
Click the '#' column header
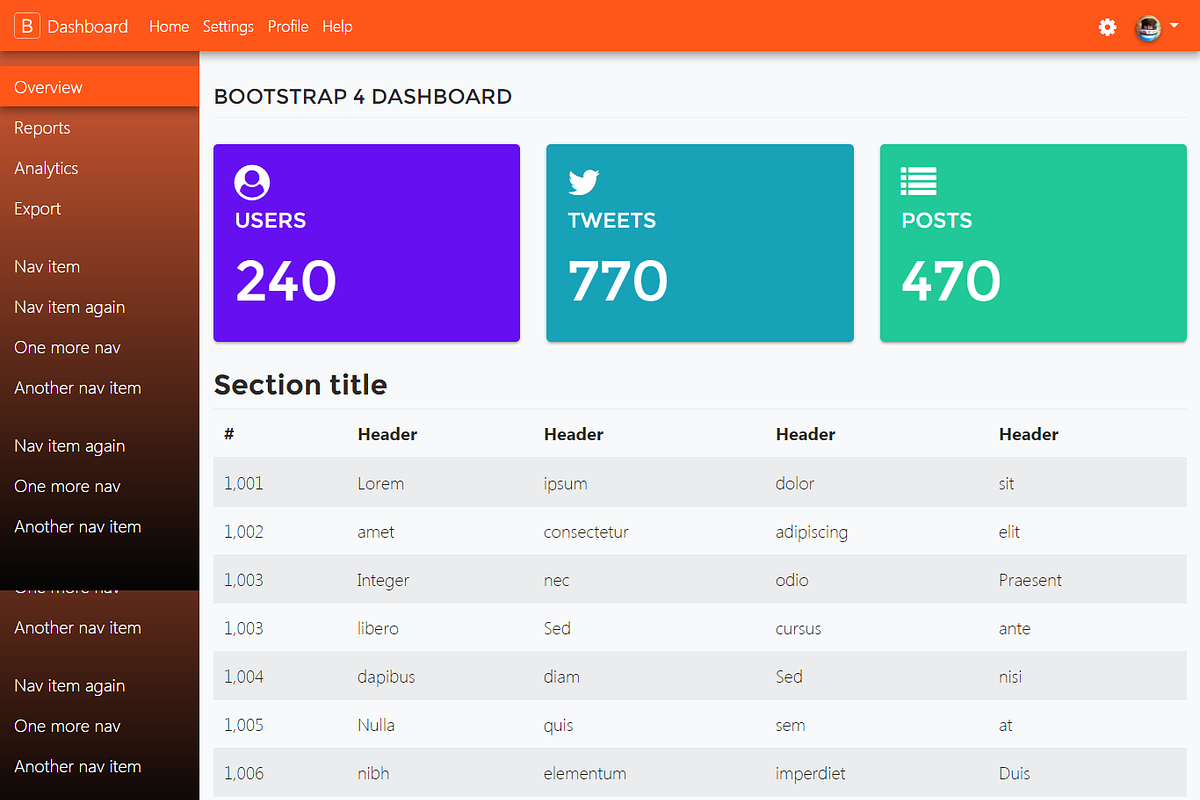click(229, 434)
